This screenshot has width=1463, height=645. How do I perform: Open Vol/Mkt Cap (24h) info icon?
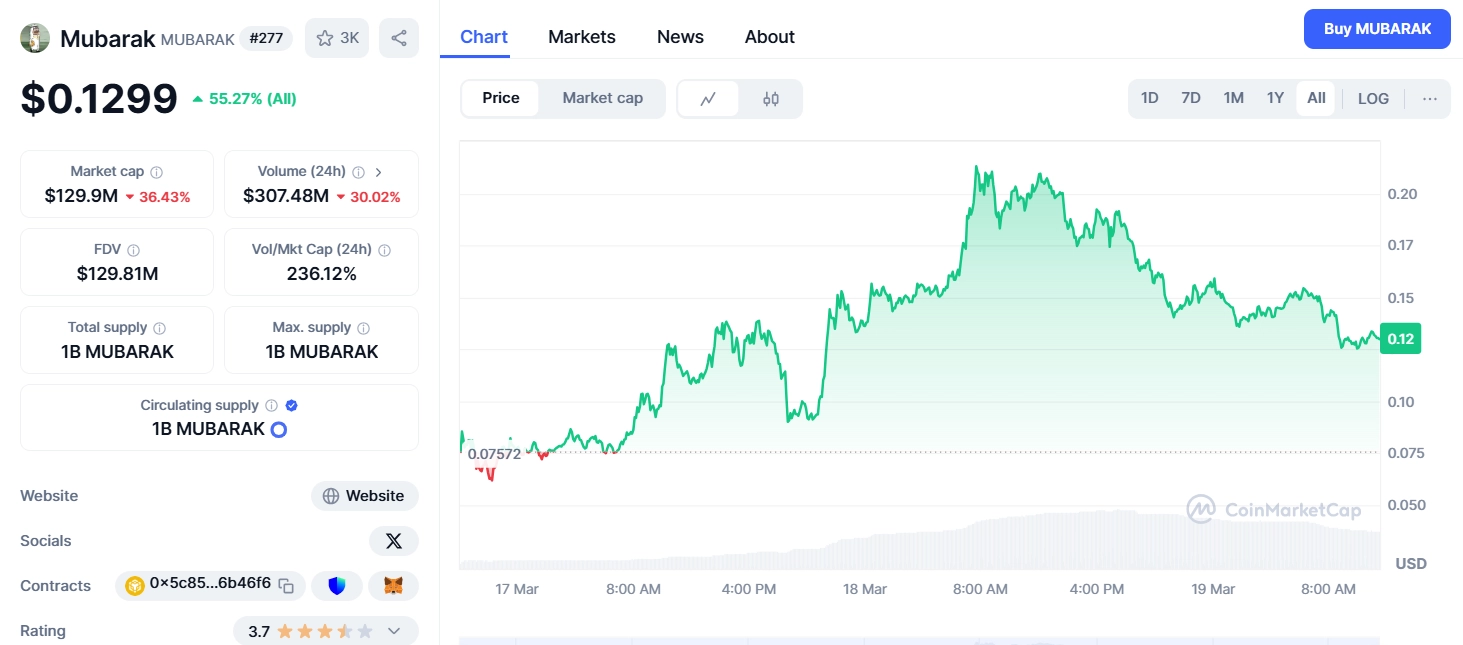pos(384,250)
